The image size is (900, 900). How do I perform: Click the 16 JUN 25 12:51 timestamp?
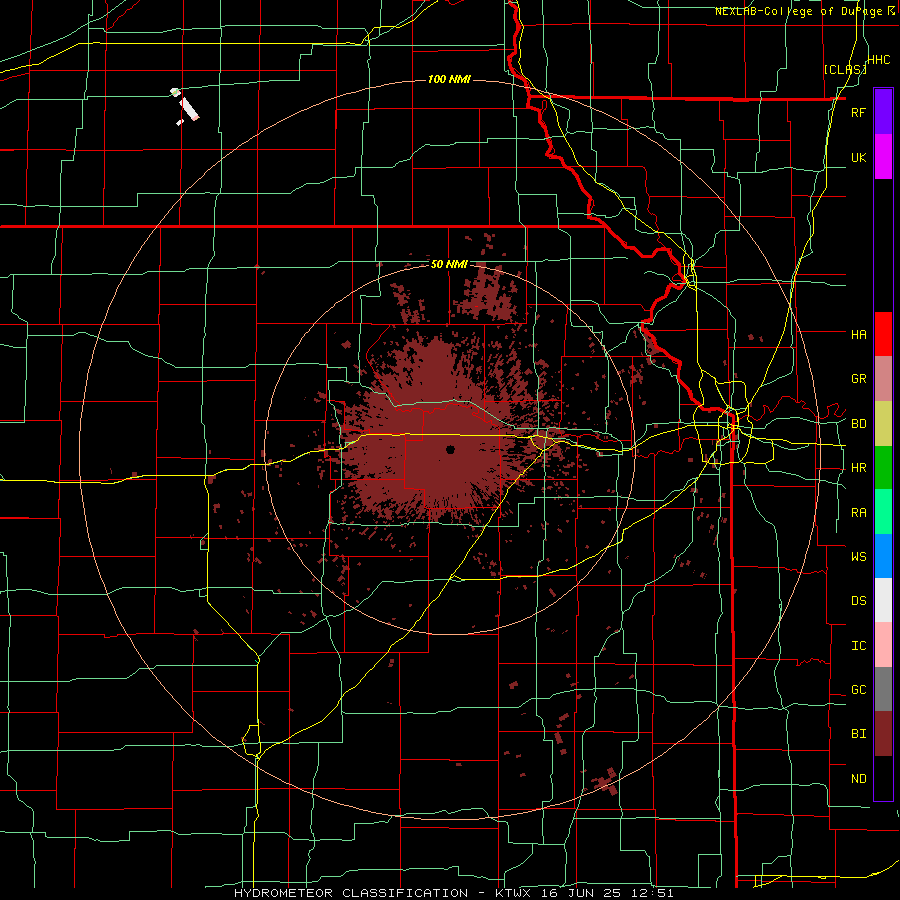click(608, 893)
